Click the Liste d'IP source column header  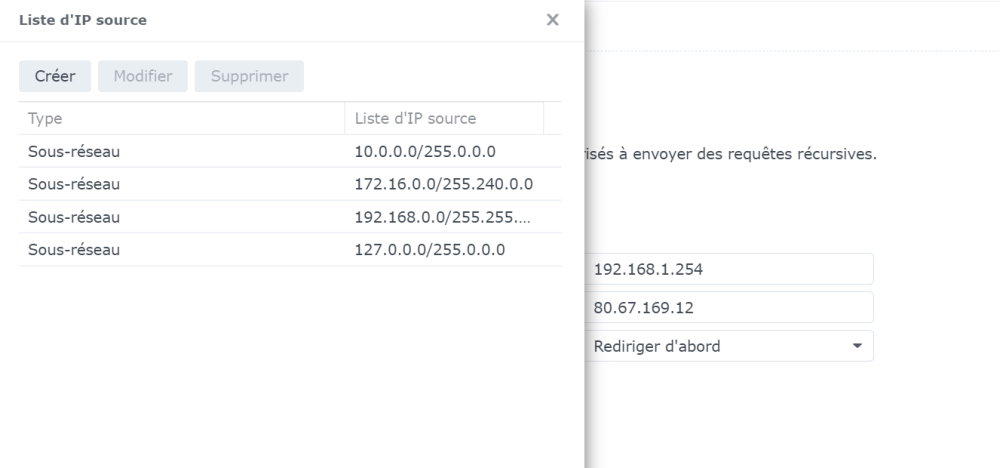(443, 119)
